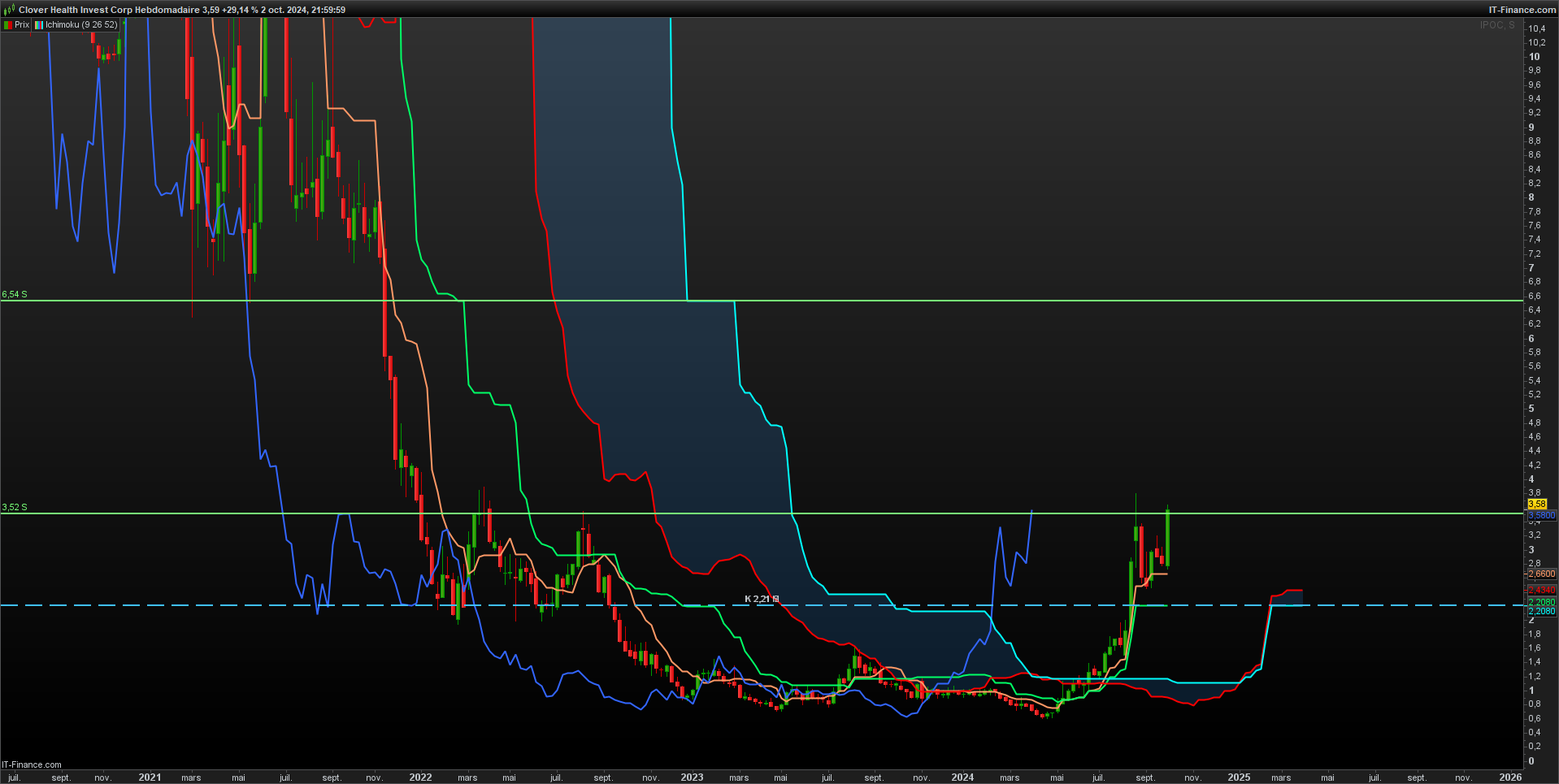The width and height of the screenshot is (1559, 784).
Task: Click the IPOC, S label at top right
Action: (x=1497, y=25)
